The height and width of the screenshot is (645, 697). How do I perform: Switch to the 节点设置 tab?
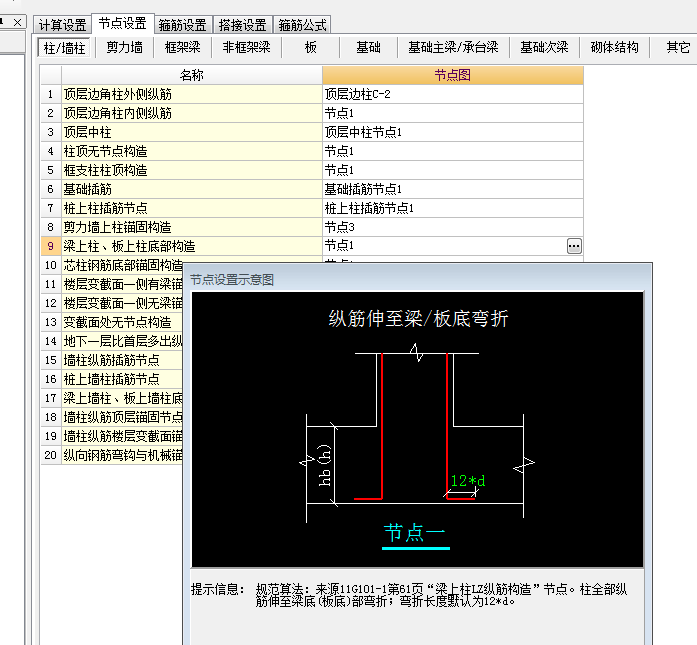123,24
